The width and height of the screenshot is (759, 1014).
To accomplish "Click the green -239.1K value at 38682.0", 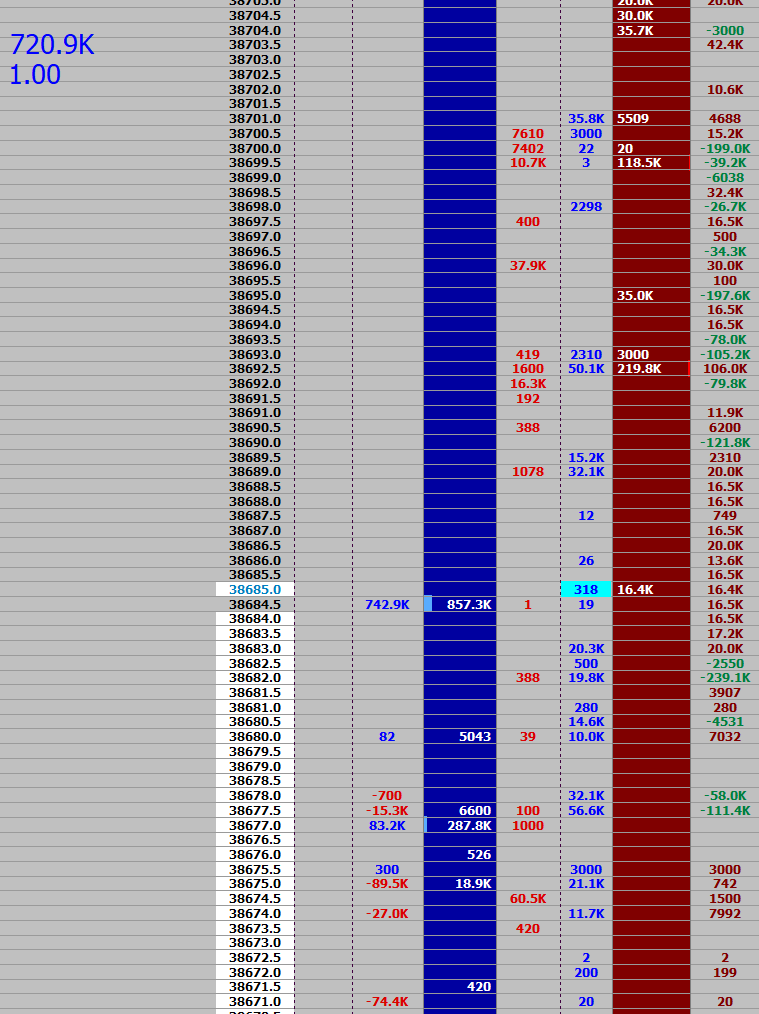I will (725, 678).
